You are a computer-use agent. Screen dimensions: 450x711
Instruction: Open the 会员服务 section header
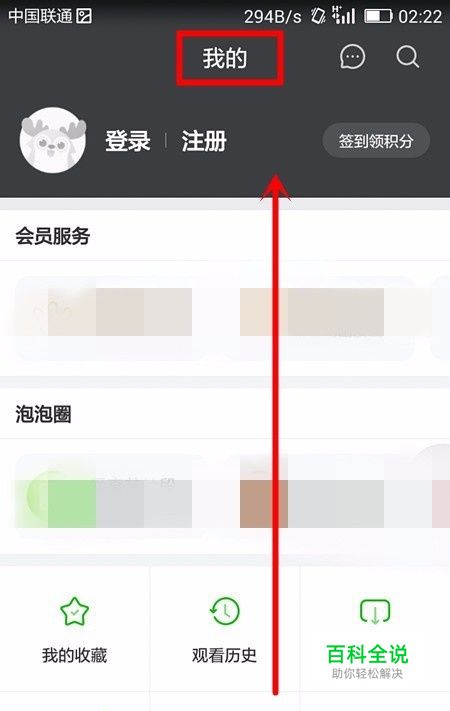[x=53, y=236]
